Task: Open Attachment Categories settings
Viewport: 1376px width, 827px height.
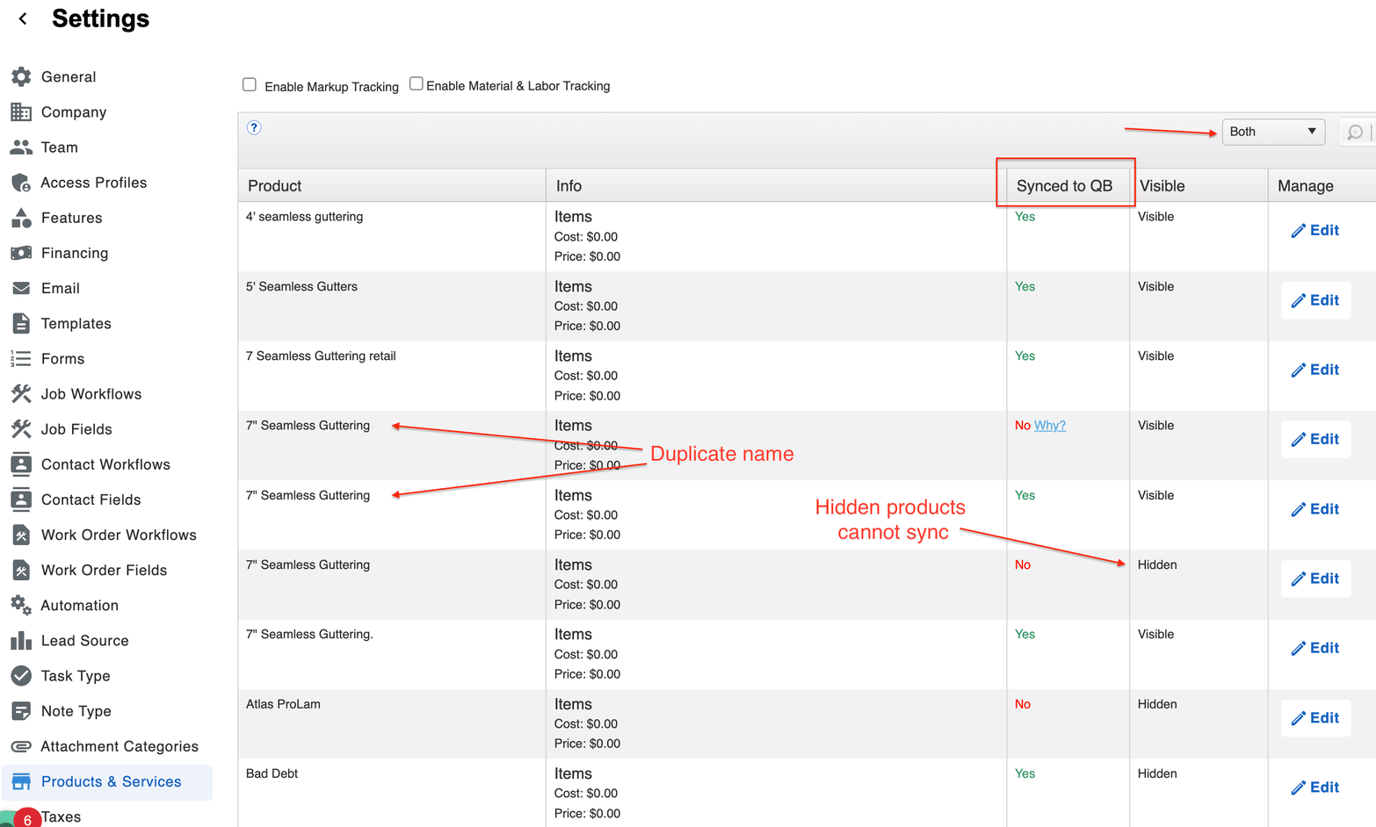Action: point(119,747)
